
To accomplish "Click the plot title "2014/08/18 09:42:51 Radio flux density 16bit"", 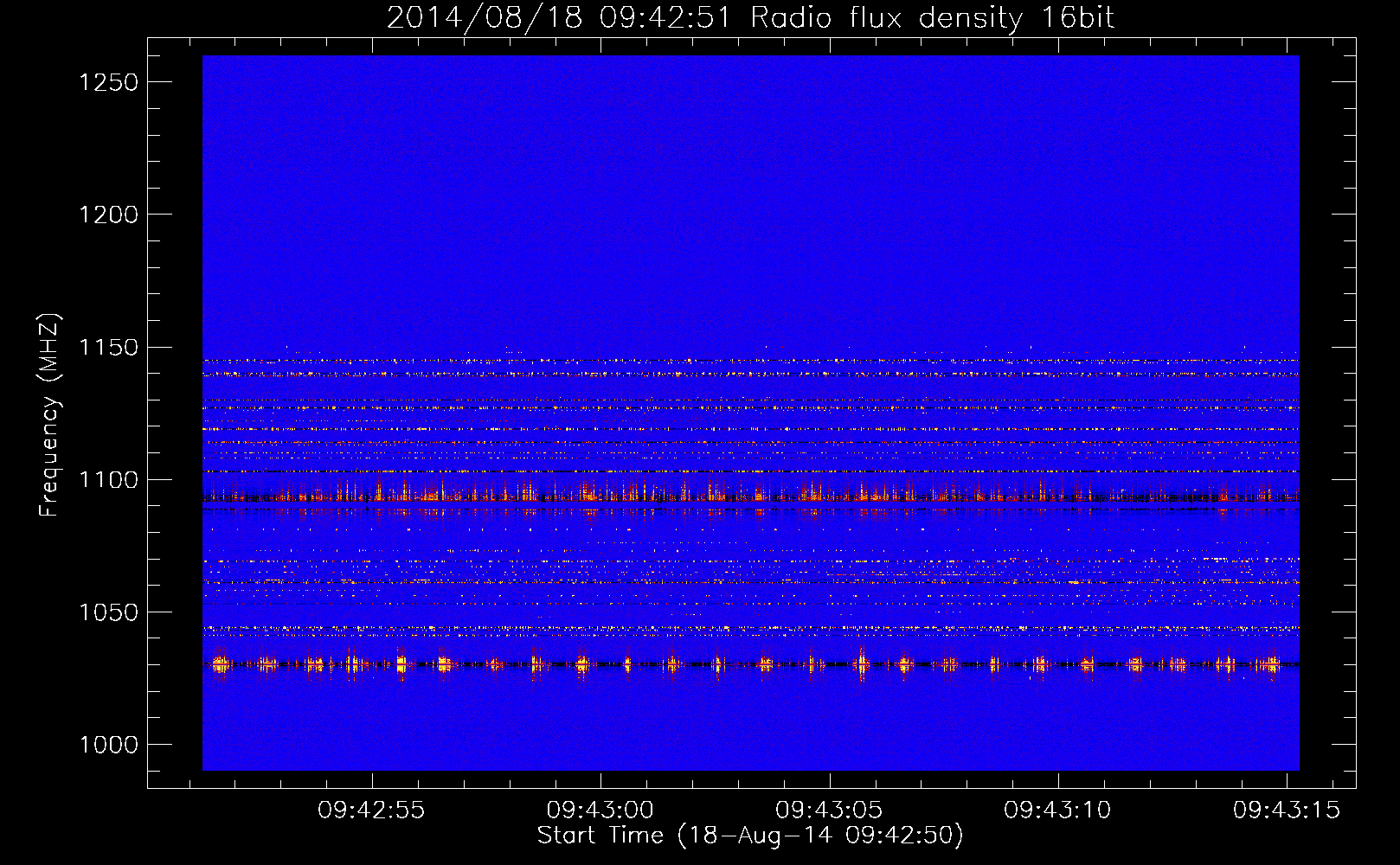I will click(750, 18).
